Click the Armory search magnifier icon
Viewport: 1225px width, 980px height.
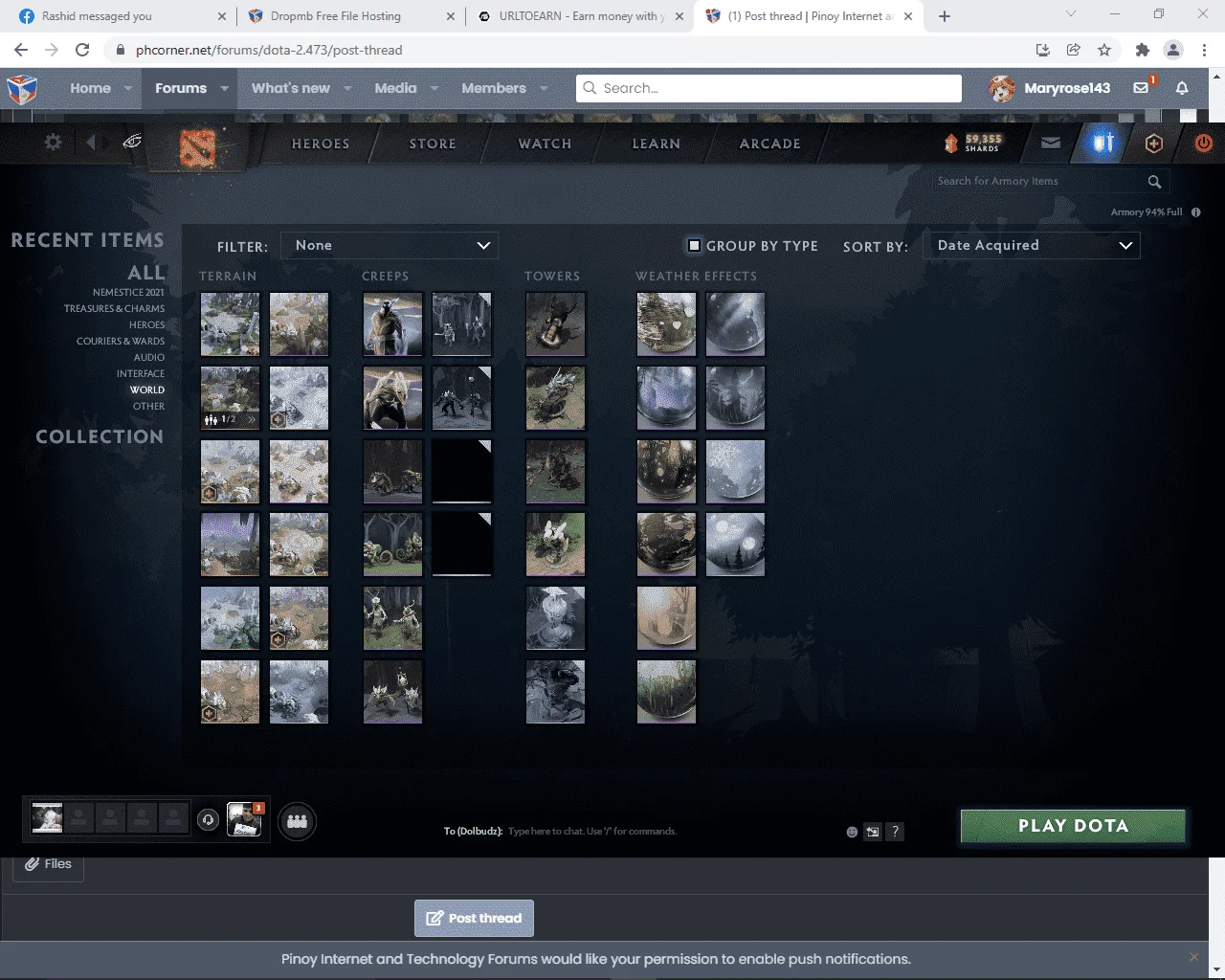[1154, 182]
